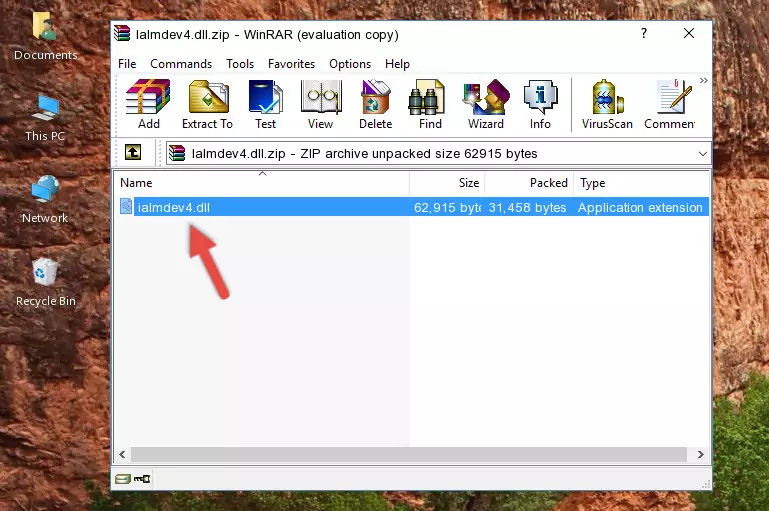Open the View file tool
The height and width of the screenshot is (511, 769).
(x=321, y=104)
